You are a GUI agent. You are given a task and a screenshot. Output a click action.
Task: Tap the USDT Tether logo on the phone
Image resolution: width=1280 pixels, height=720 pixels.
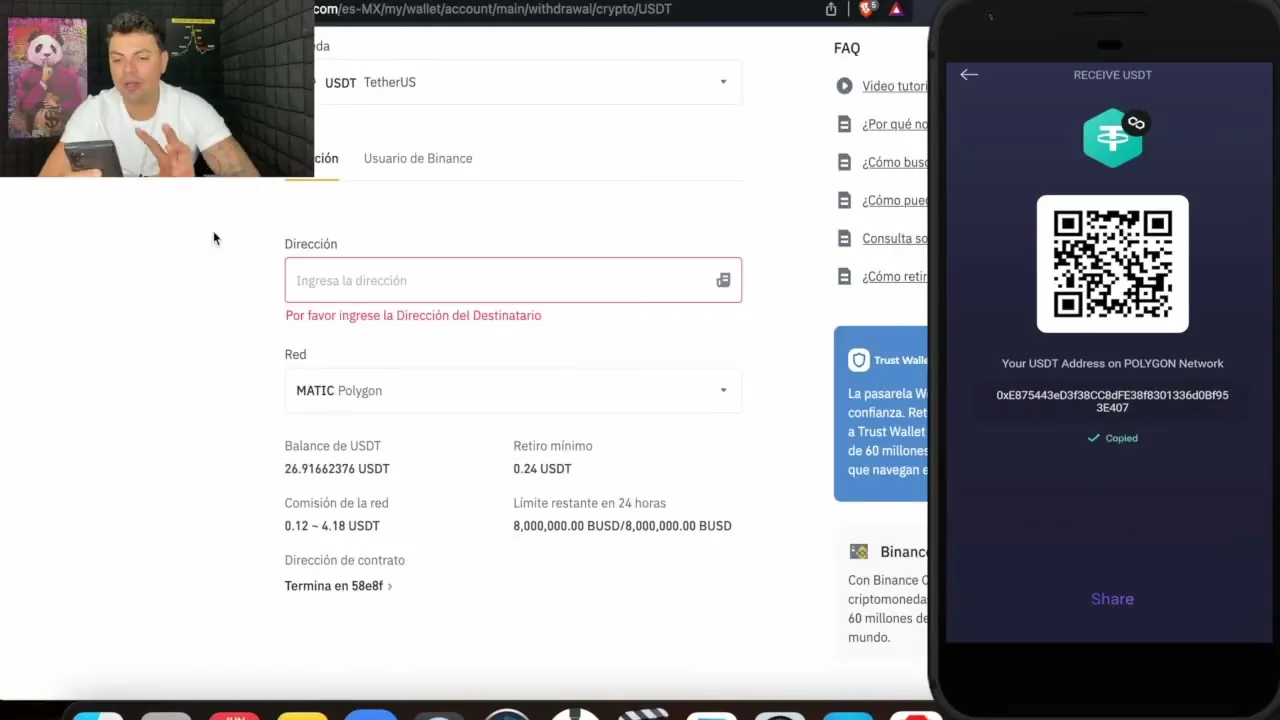[1113, 138]
